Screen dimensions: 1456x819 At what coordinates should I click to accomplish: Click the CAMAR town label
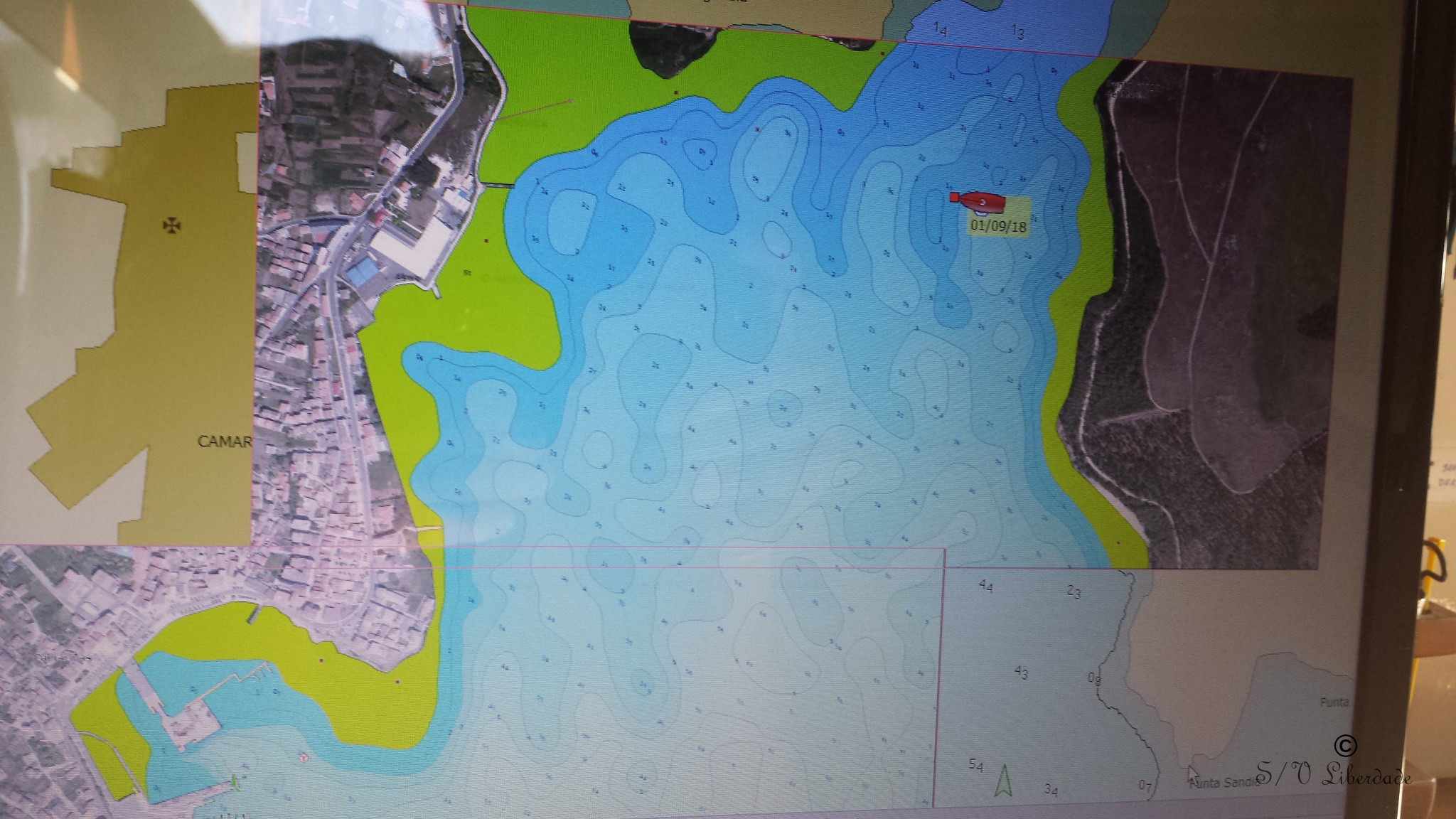coord(224,442)
